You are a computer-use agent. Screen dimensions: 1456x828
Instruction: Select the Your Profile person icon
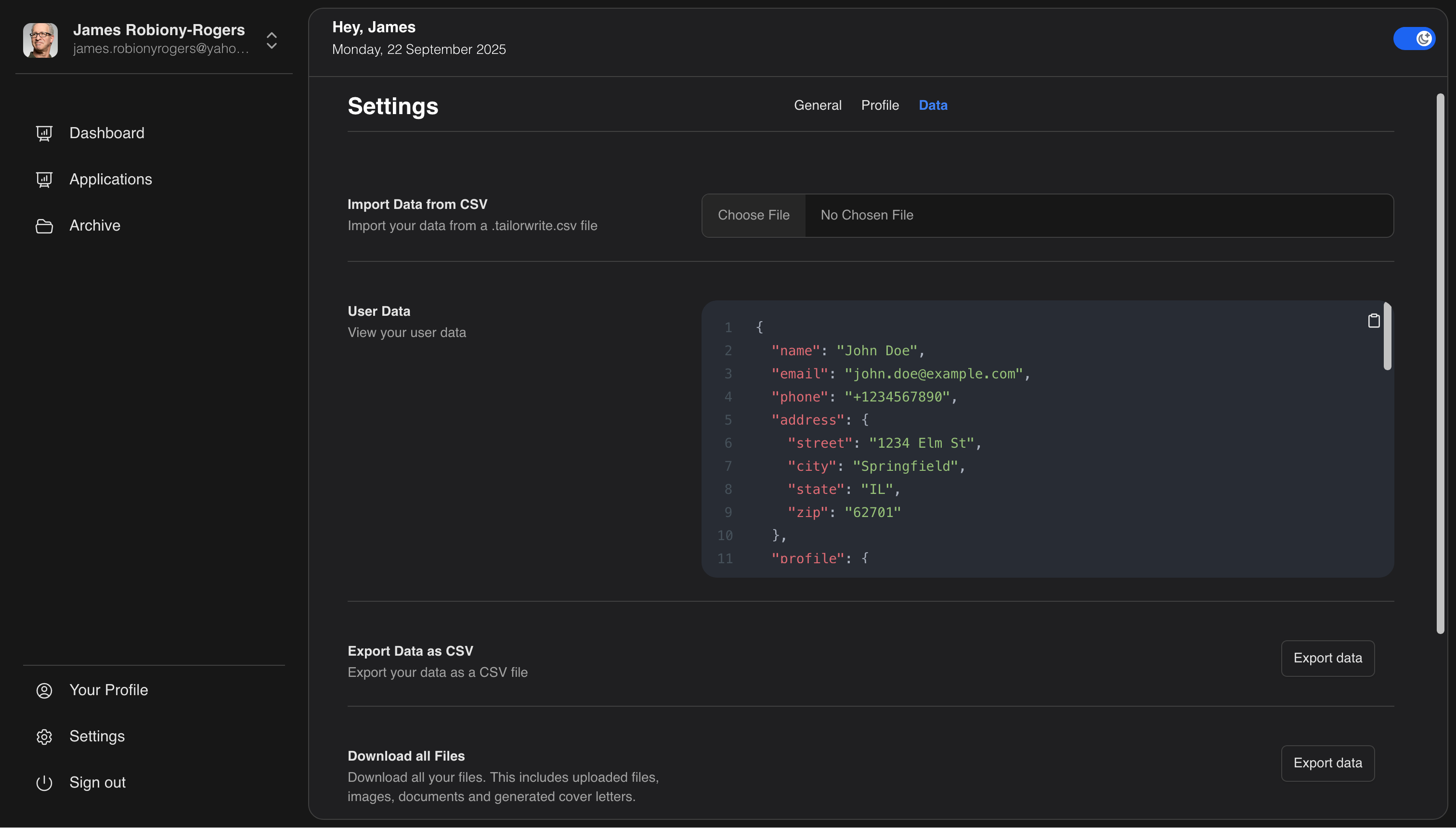point(44,690)
